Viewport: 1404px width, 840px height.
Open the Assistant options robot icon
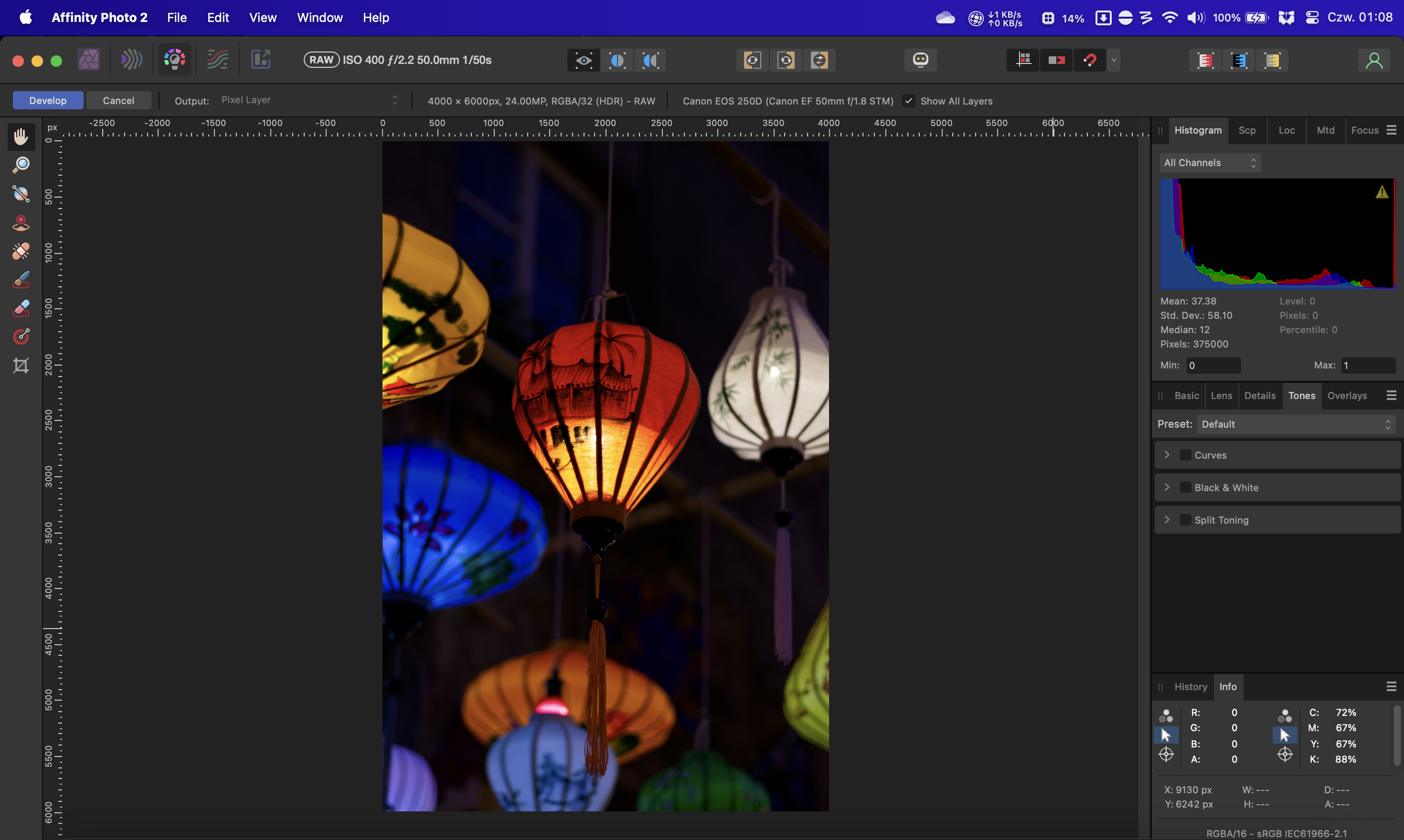click(921, 60)
